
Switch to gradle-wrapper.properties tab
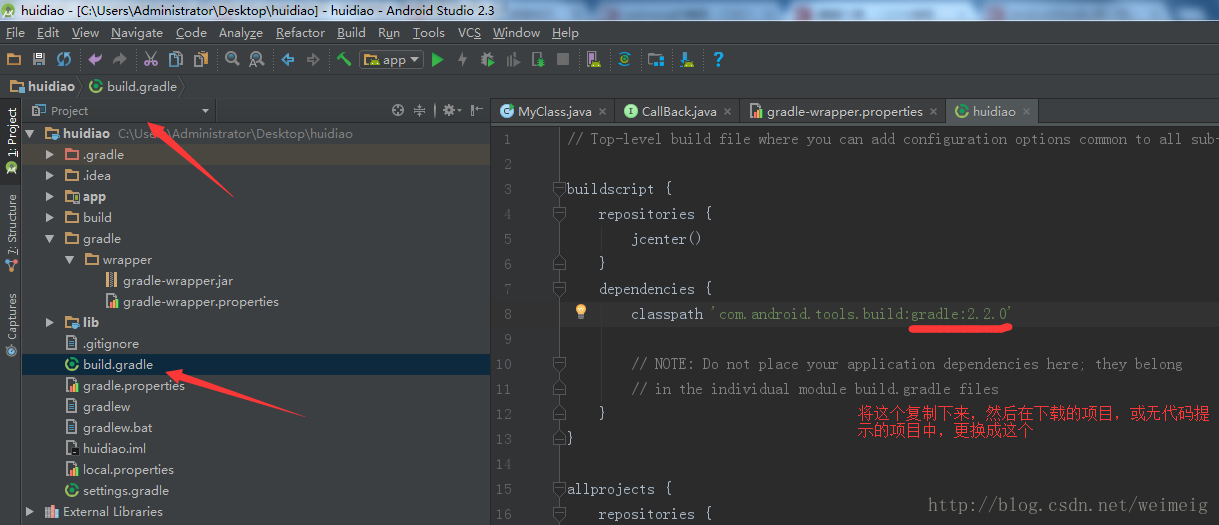pos(844,111)
